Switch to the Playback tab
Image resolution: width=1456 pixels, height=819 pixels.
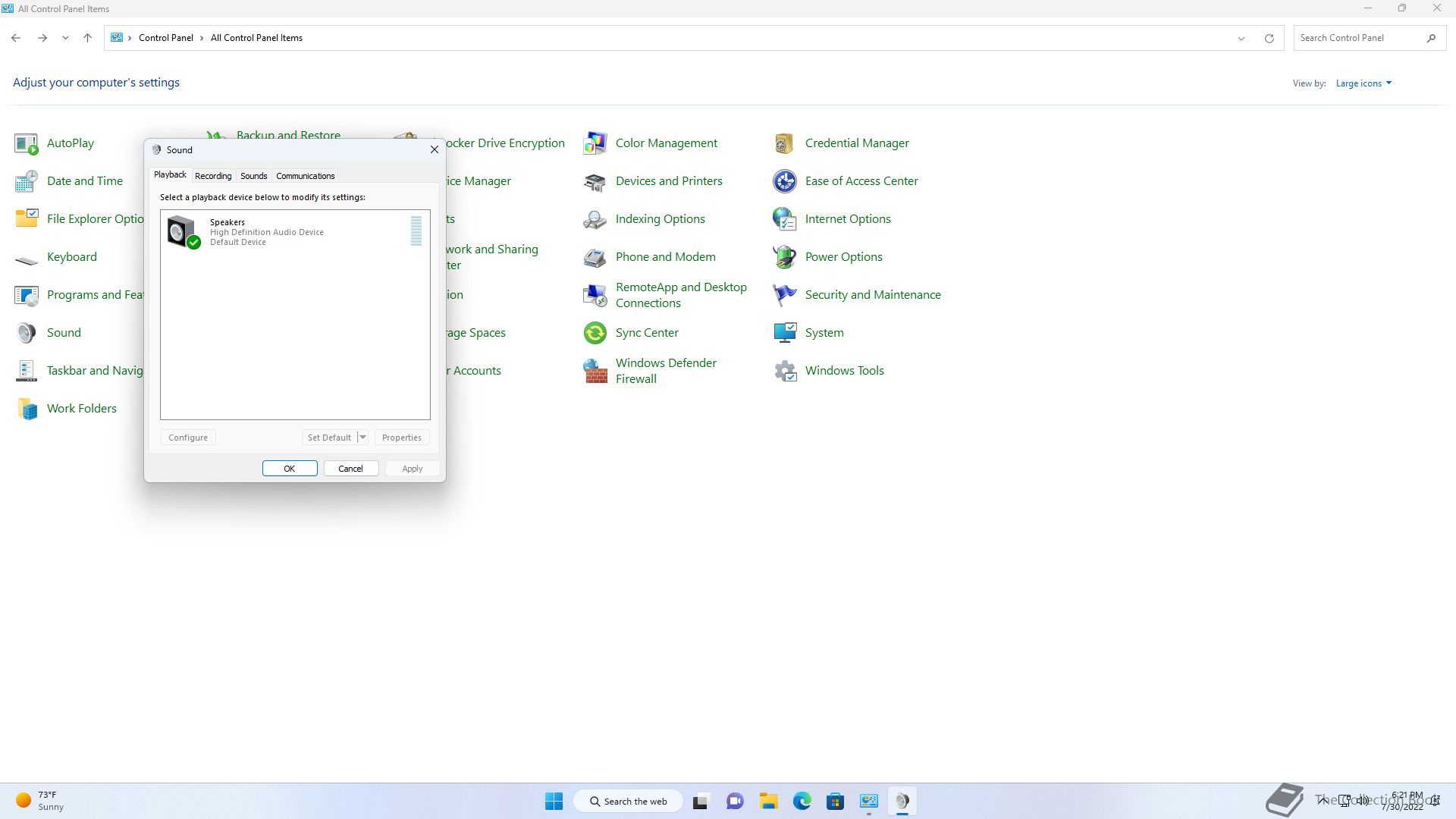[x=170, y=174]
